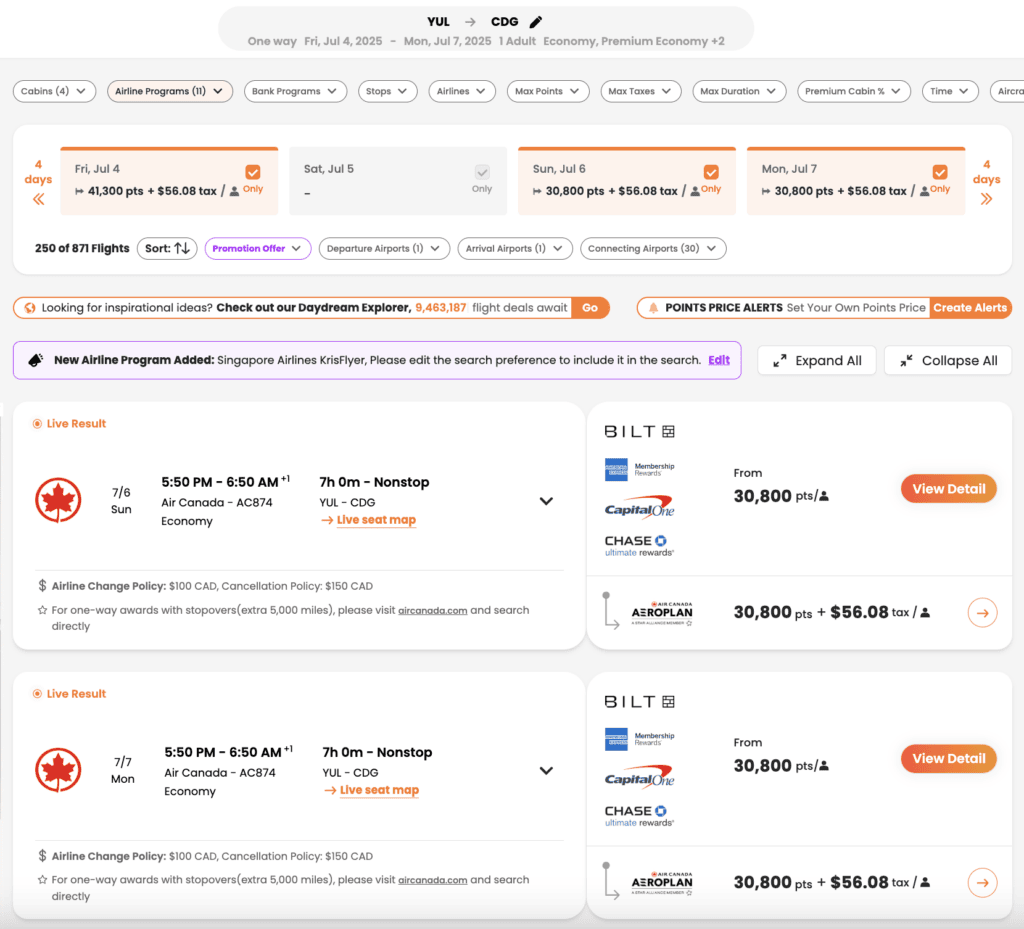The height and width of the screenshot is (929, 1024).
Task: Expand the July 6 flight details chevron
Action: [x=546, y=501]
